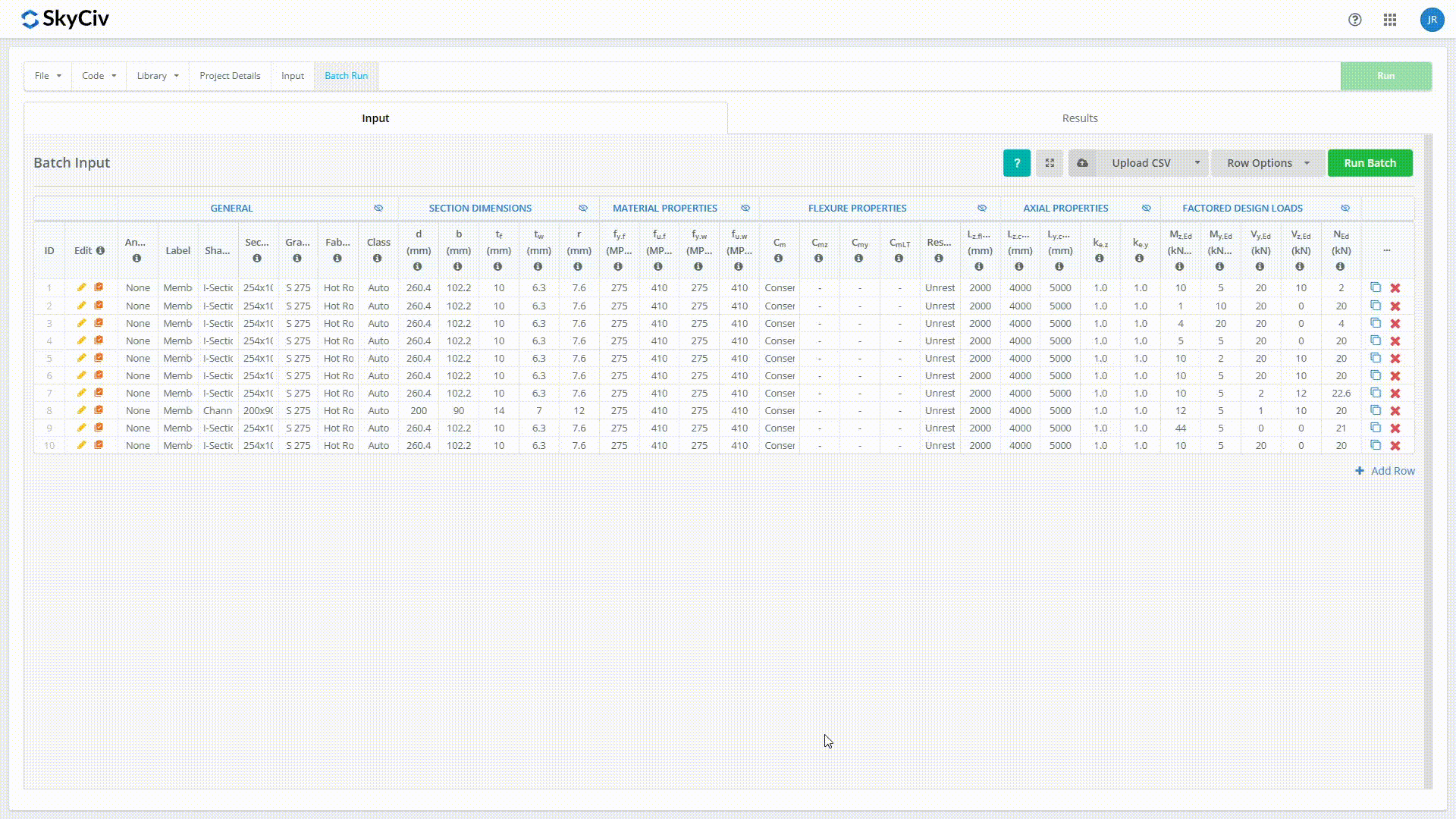Image resolution: width=1456 pixels, height=819 pixels.
Task: Open the Project Details menu item
Action: click(x=230, y=76)
